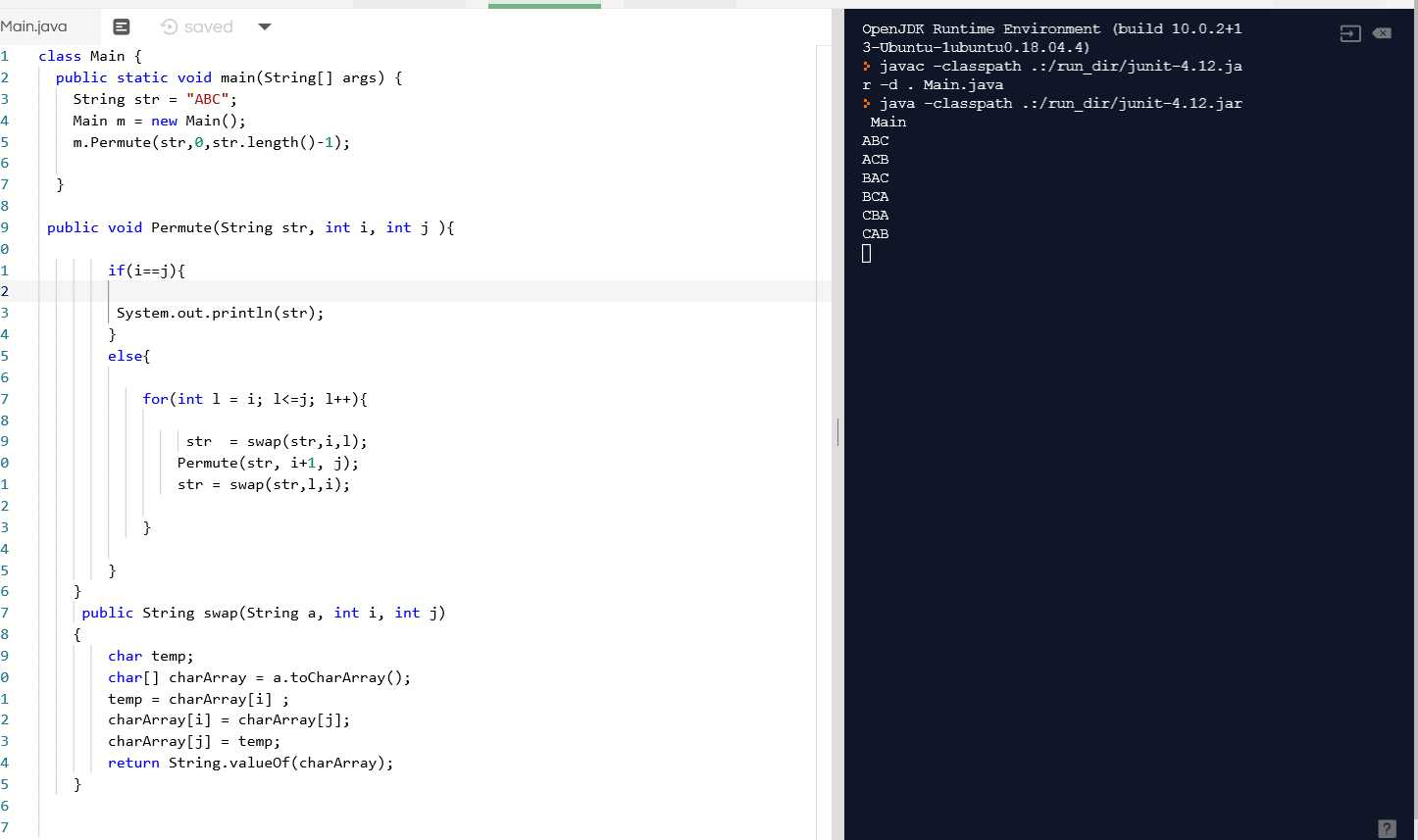Click the 'CBA' console output line
This screenshot has width=1418, height=840.
click(875, 215)
